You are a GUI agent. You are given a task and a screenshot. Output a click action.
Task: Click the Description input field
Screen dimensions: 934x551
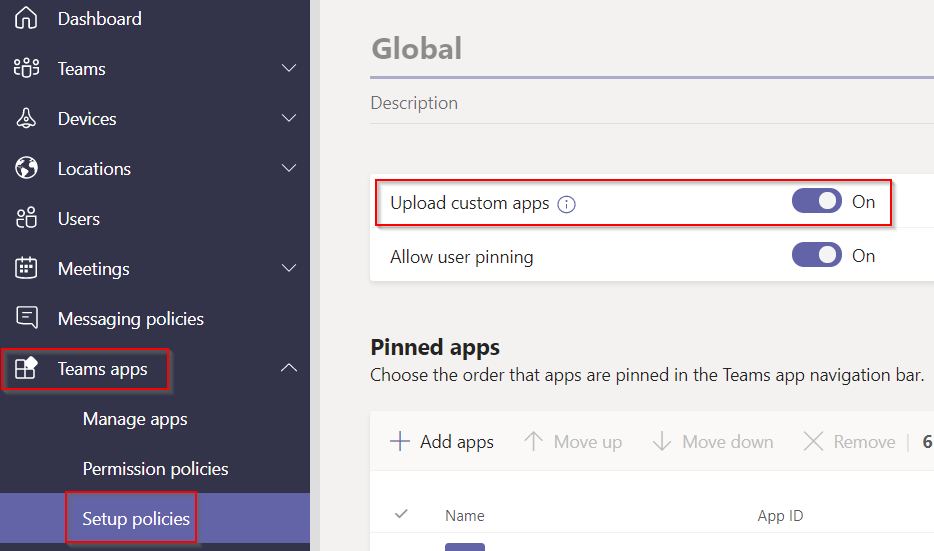pyautogui.click(x=652, y=103)
